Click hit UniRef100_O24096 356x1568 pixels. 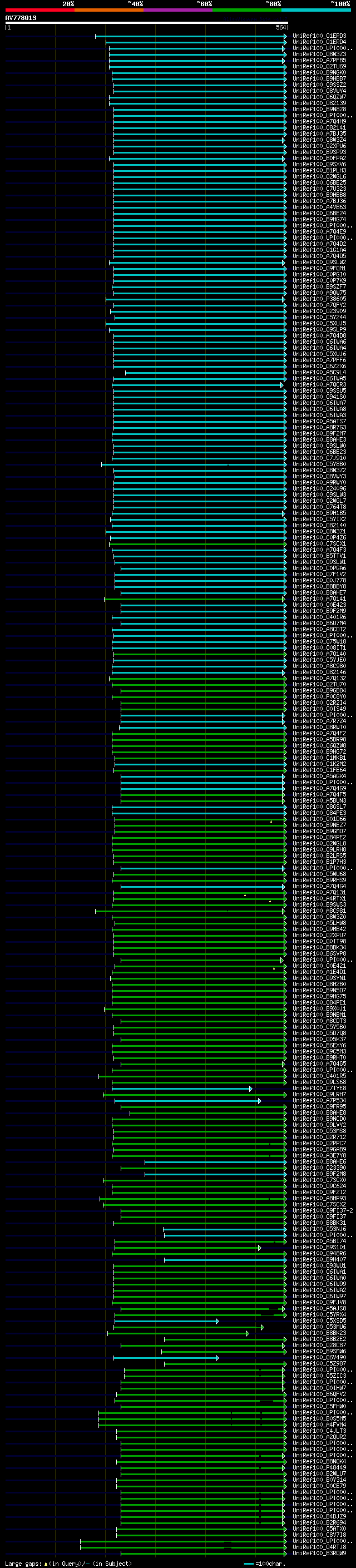tap(319, 489)
